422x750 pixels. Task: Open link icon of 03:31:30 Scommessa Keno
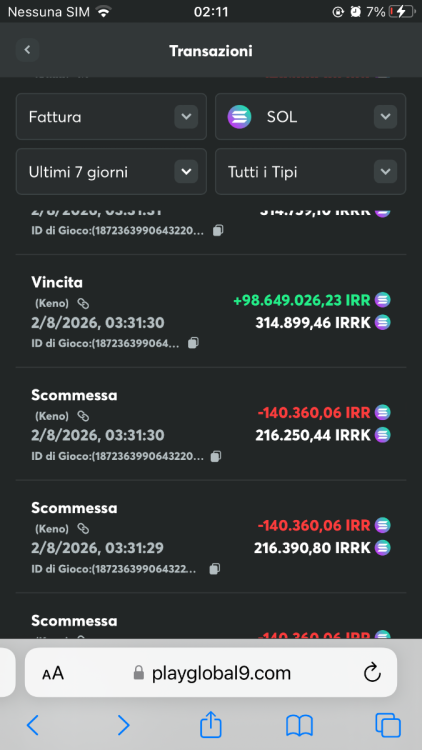click(x=83, y=416)
